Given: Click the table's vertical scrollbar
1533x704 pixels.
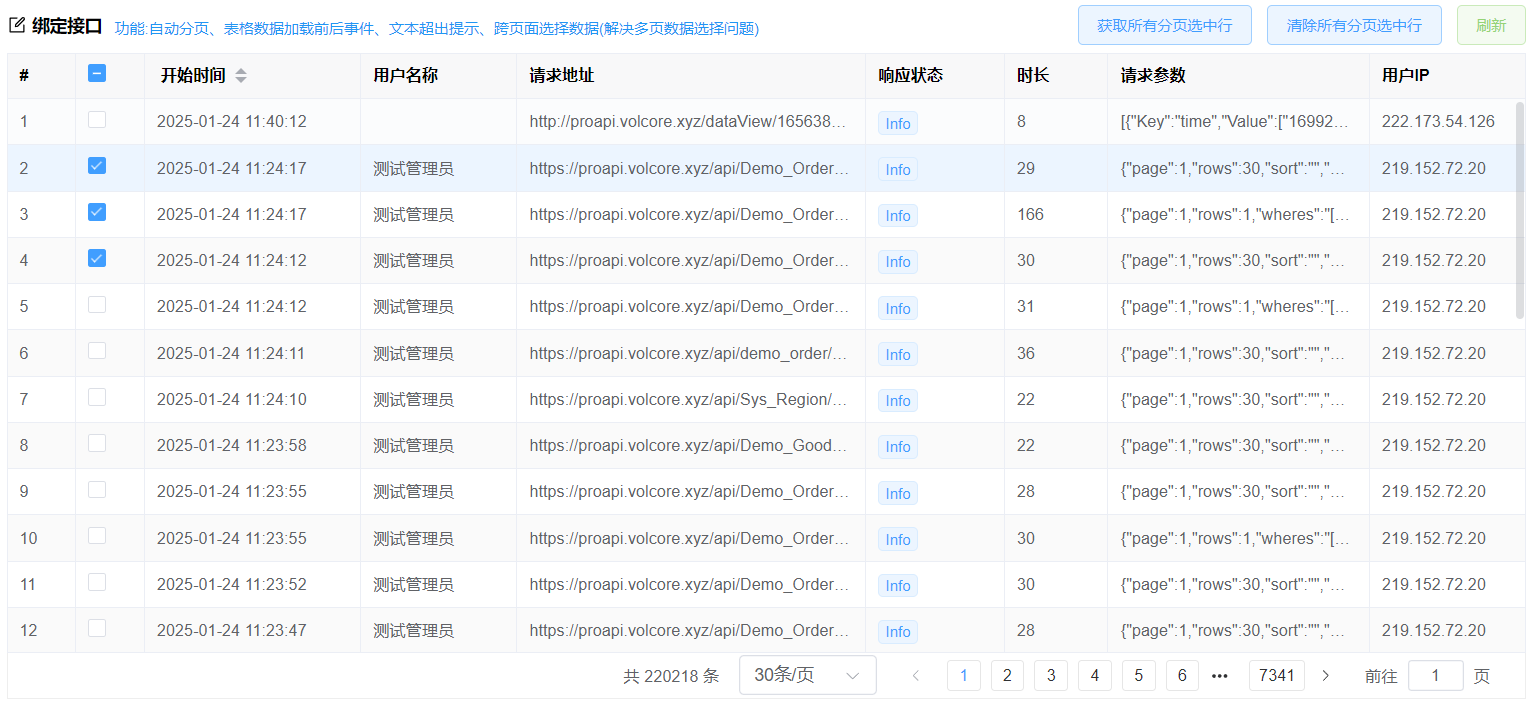Looking at the screenshot, I should (x=1520, y=210).
